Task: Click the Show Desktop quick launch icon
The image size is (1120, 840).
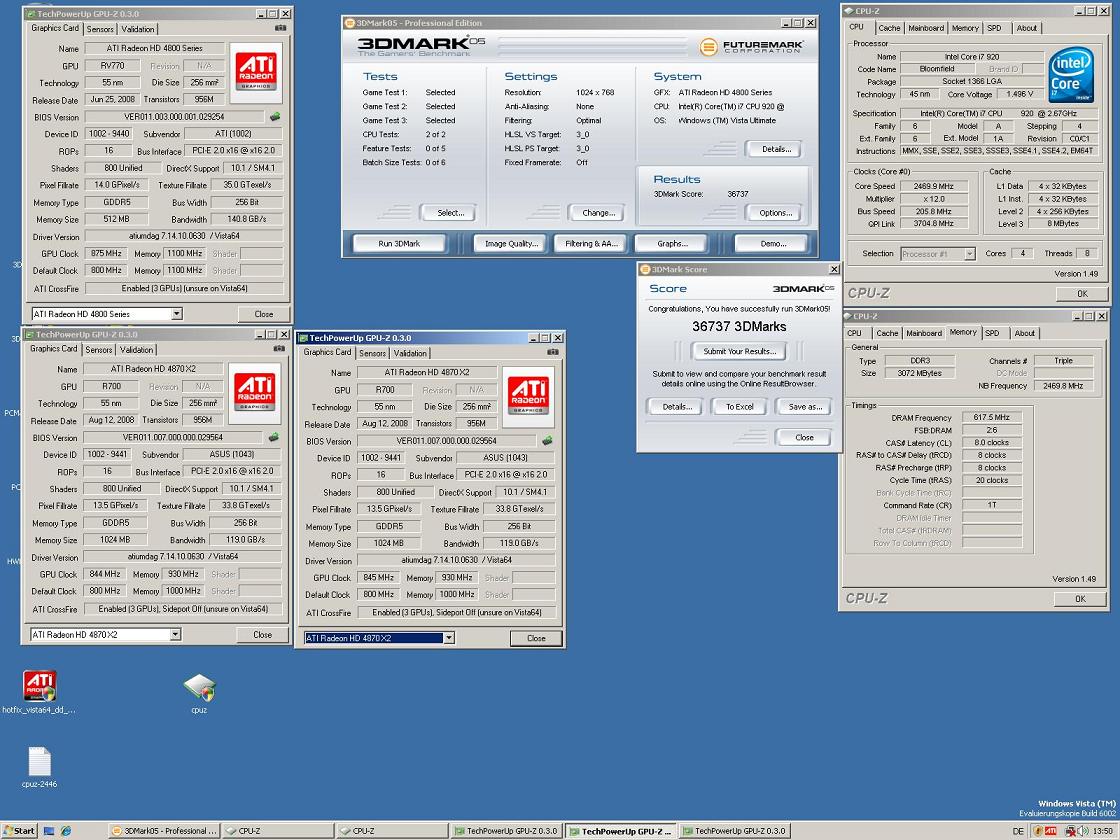Action: [49, 831]
